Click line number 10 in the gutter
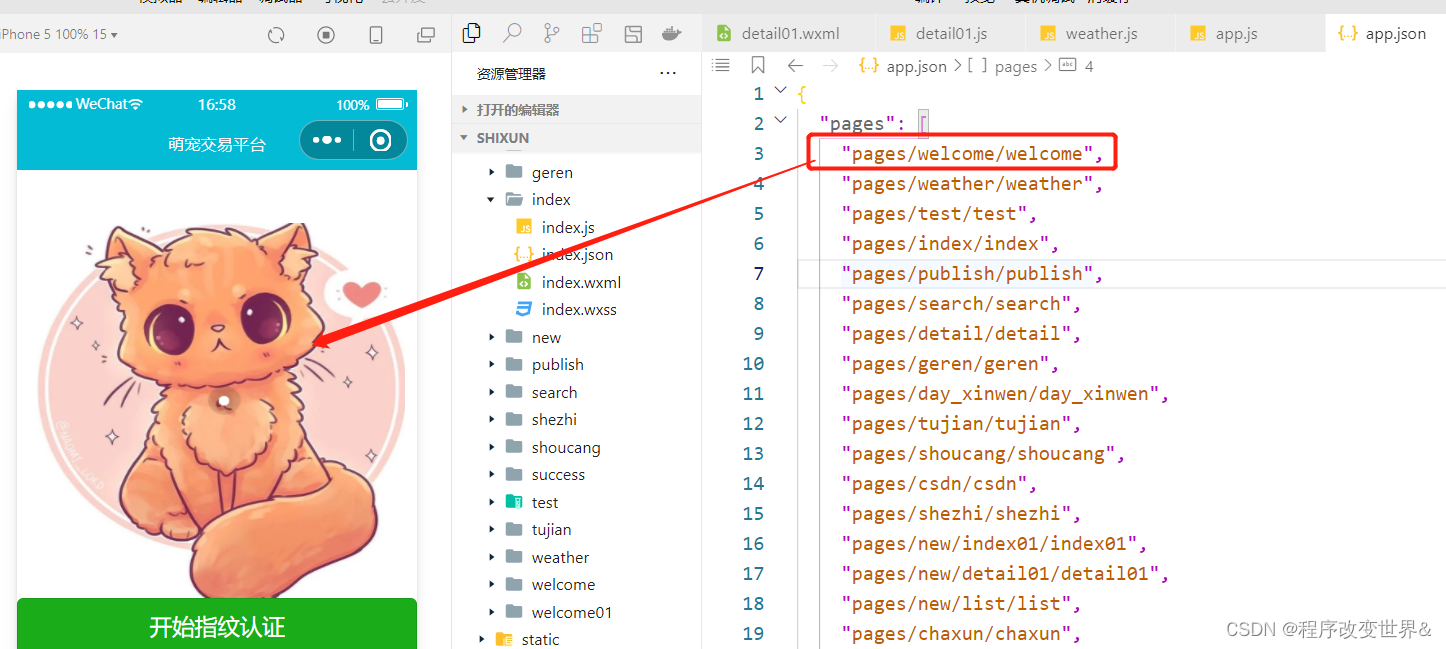 (754, 364)
